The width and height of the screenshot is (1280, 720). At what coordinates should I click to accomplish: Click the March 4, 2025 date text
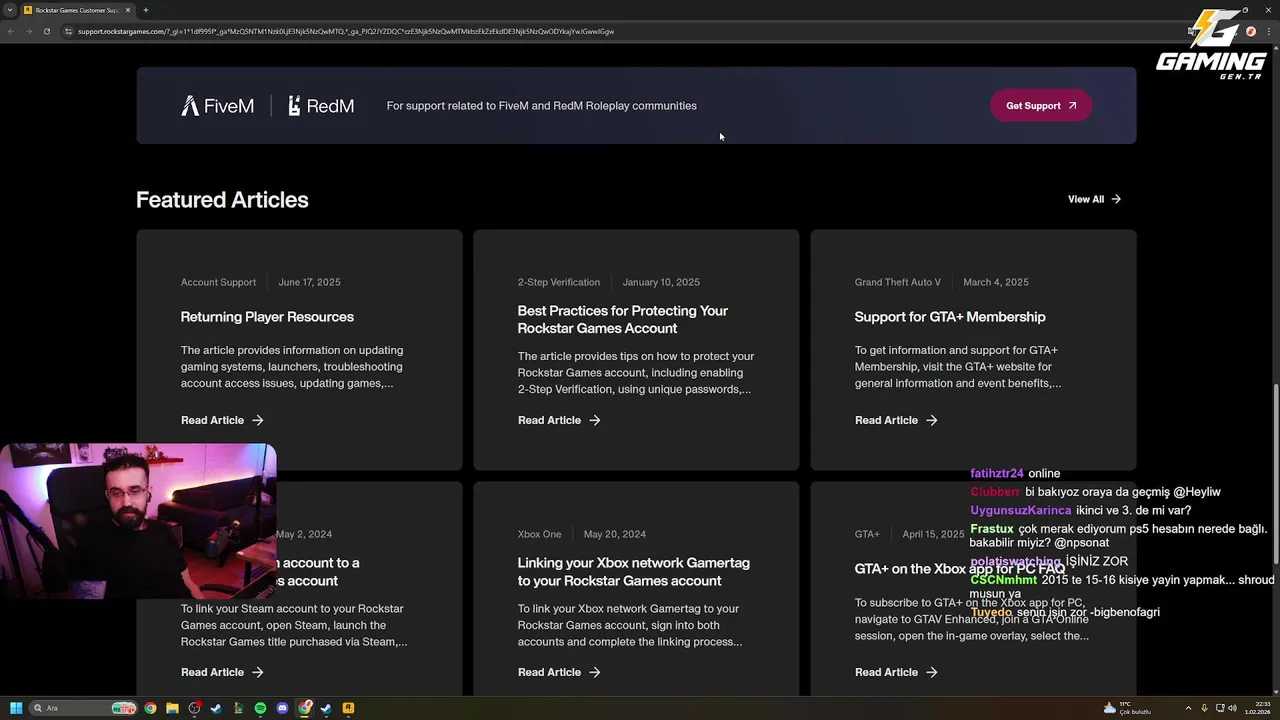(996, 282)
